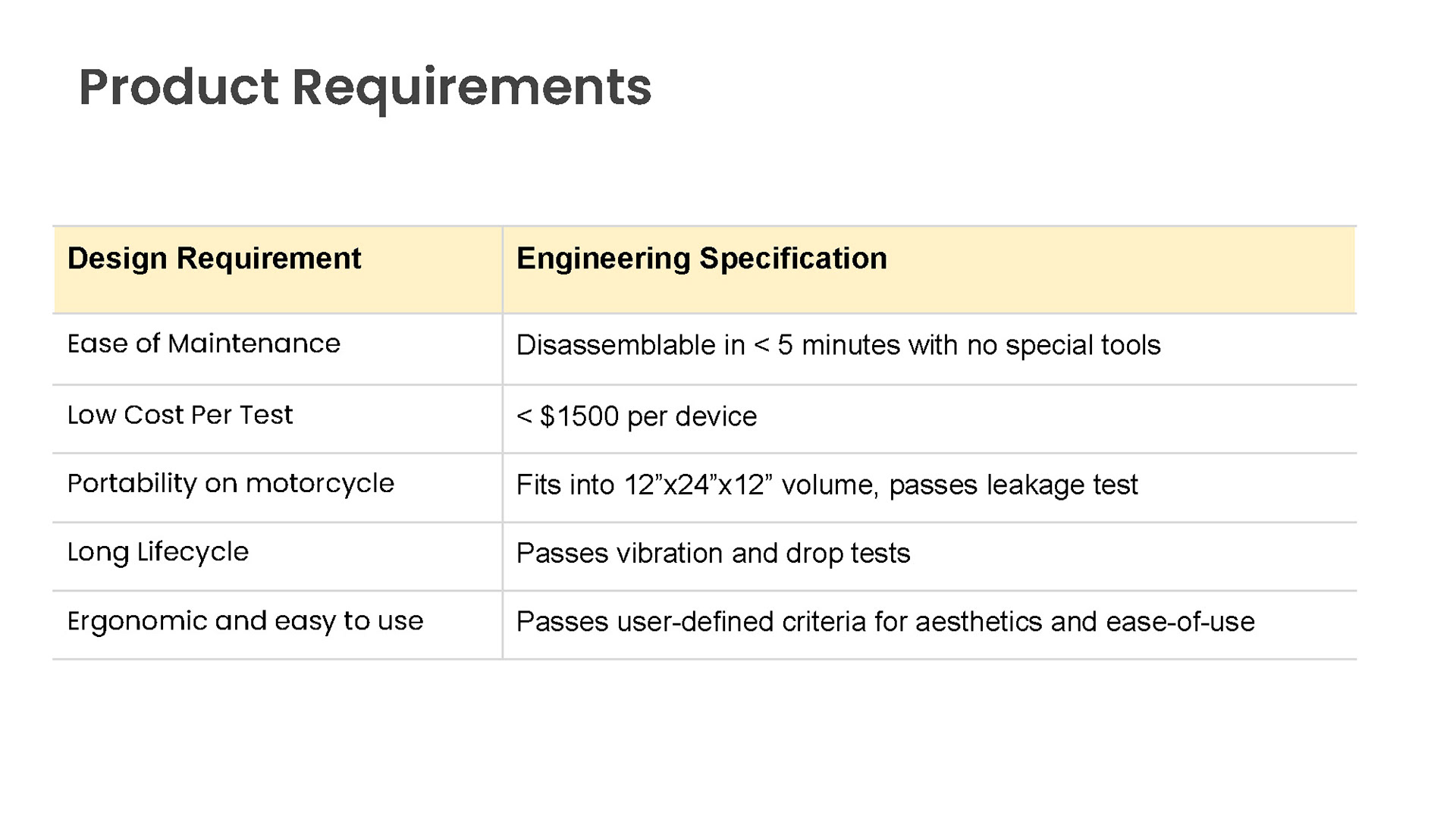Select the "Portability on motorcycle" cell
1456x819 pixels.
pyautogui.click(x=231, y=484)
